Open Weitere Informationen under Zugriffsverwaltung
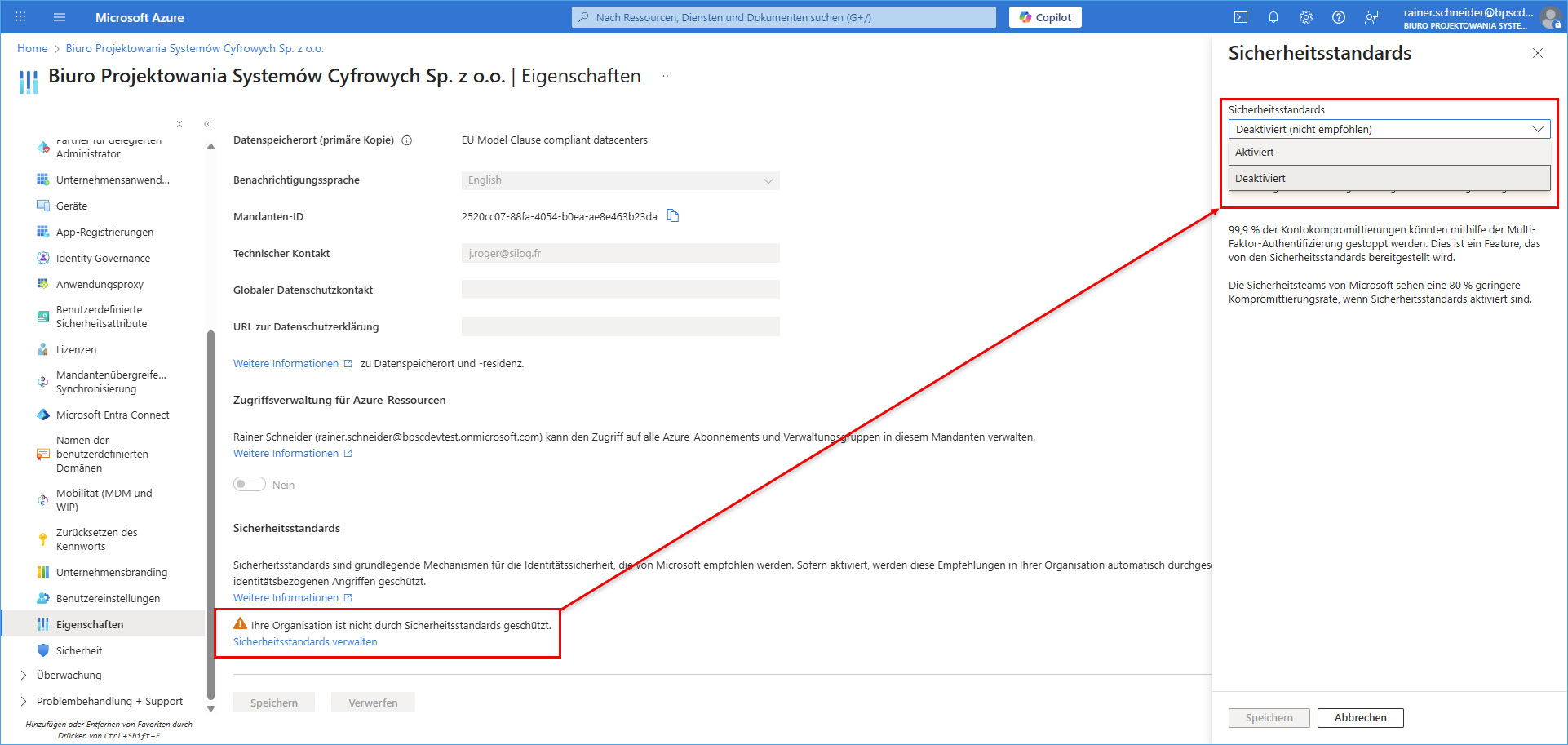The height and width of the screenshot is (745, 1568). tap(292, 453)
